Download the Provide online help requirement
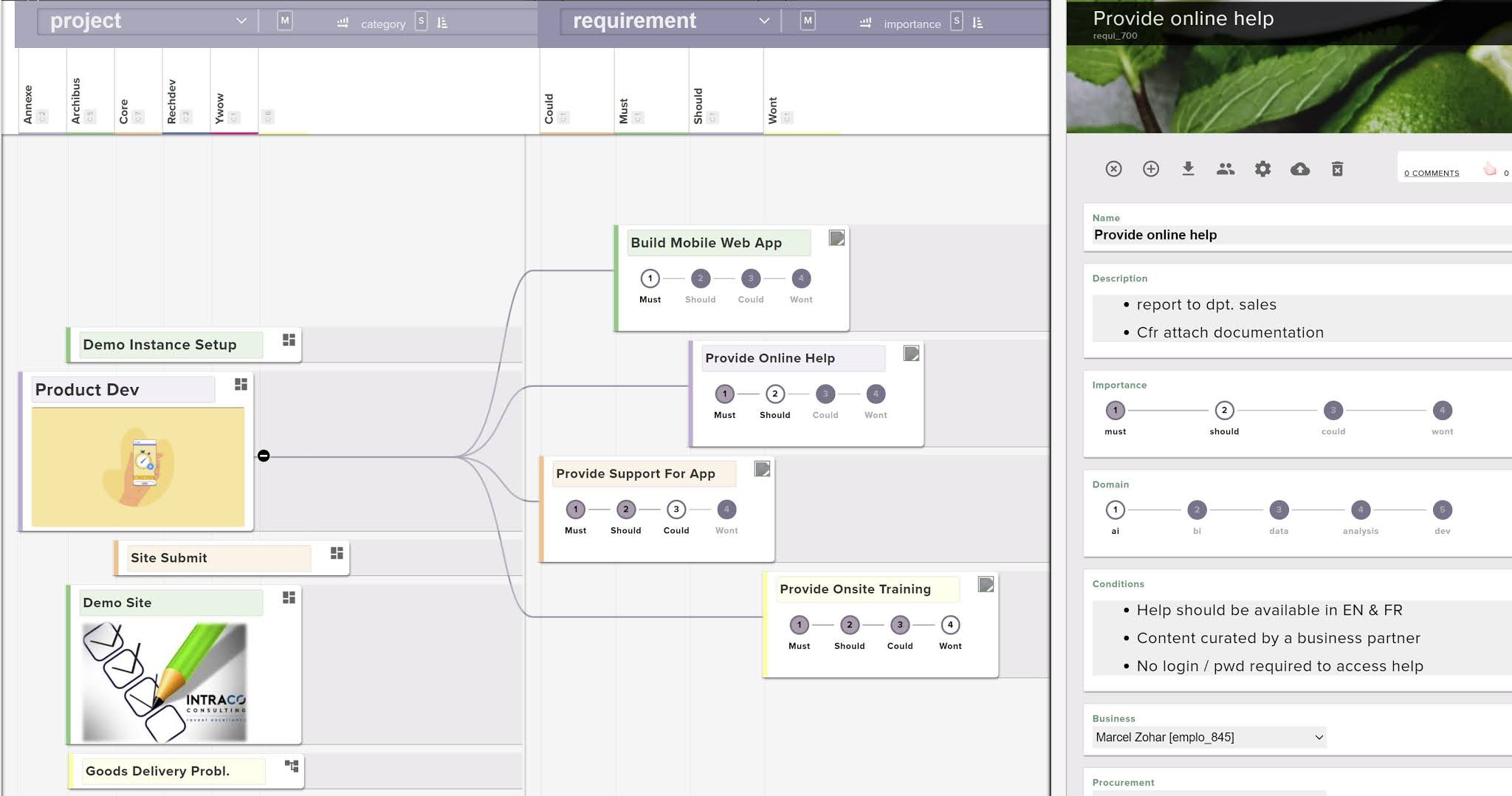Screen dimensions: 1512x796 pos(1189,169)
